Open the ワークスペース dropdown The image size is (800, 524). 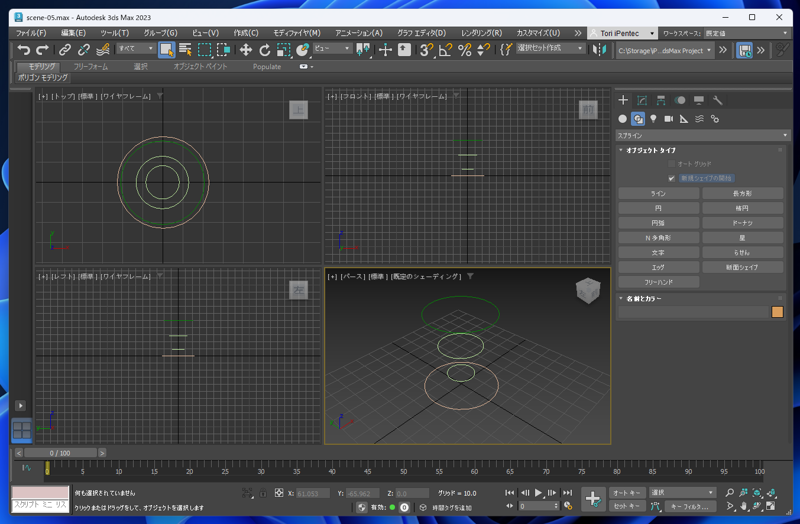[x=746, y=33]
